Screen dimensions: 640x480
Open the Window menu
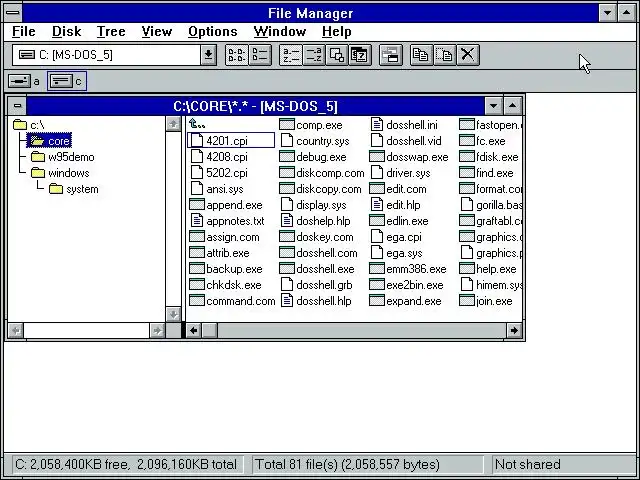point(280,32)
